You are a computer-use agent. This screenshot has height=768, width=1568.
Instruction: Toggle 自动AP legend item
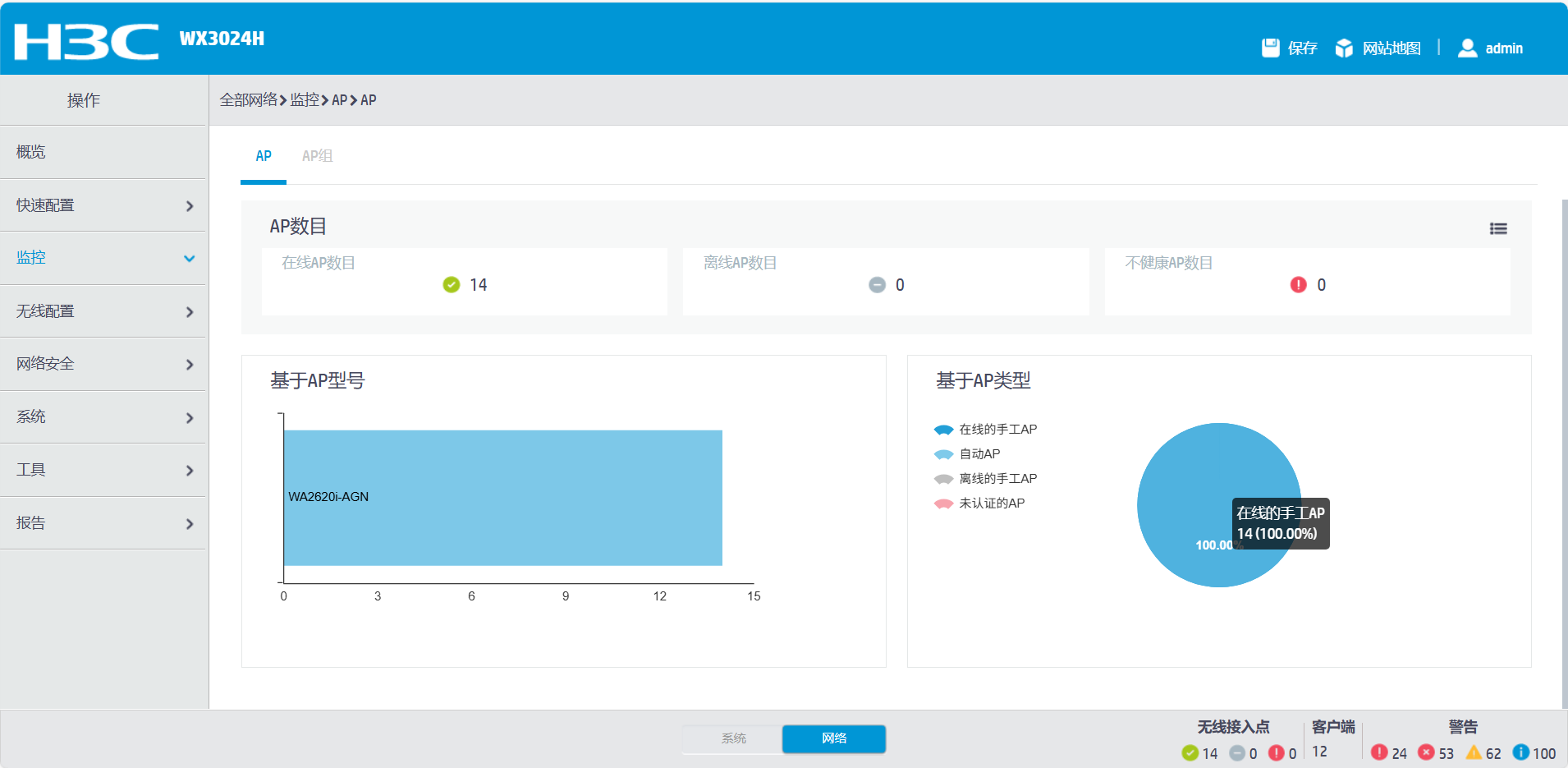[x=967, y=453]
